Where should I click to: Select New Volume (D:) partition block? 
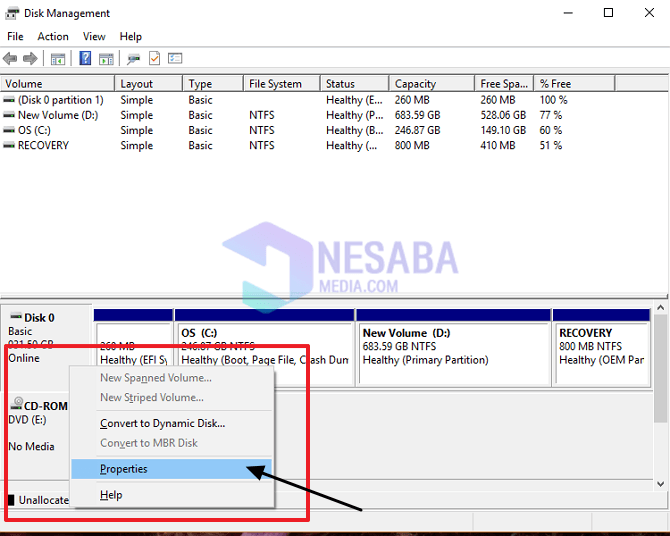click(453, 352)
